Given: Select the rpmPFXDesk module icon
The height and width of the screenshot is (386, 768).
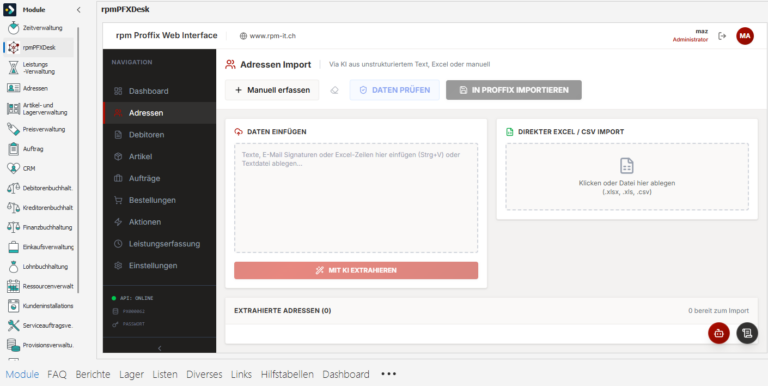Looking at the screenshot, I should tap(13, 48).
